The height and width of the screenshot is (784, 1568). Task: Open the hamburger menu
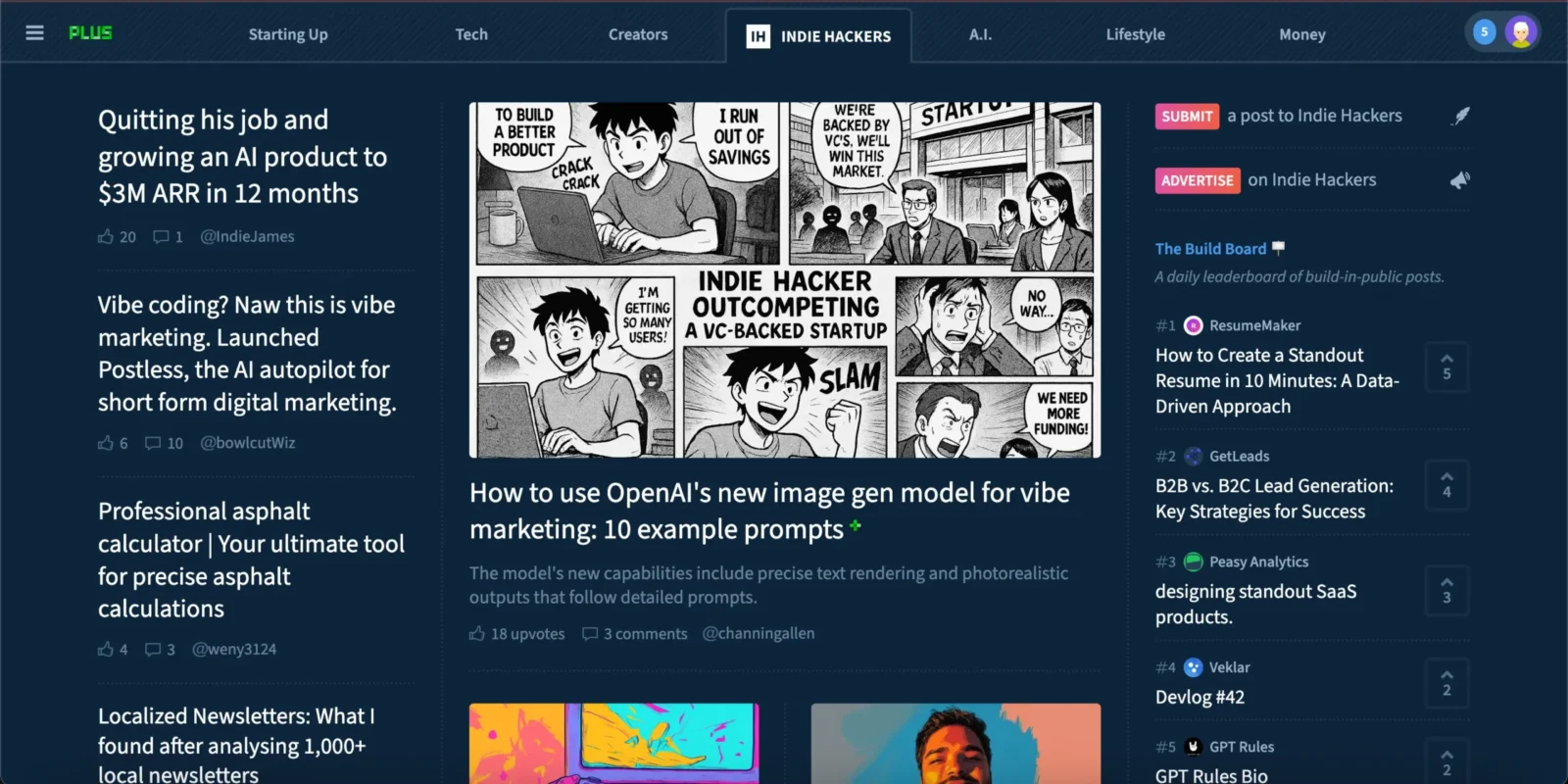(34, 33)
